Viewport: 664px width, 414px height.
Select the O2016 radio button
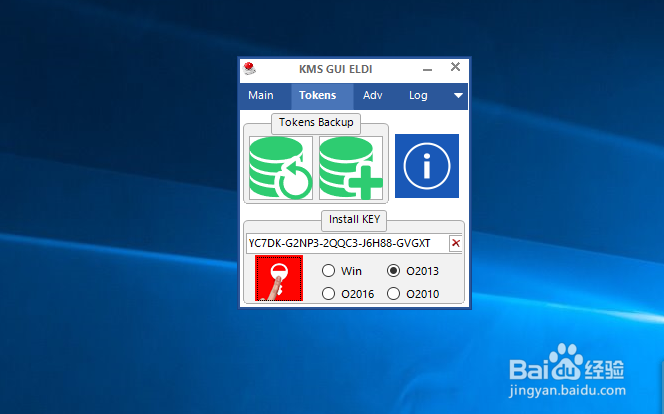[328, 293]
